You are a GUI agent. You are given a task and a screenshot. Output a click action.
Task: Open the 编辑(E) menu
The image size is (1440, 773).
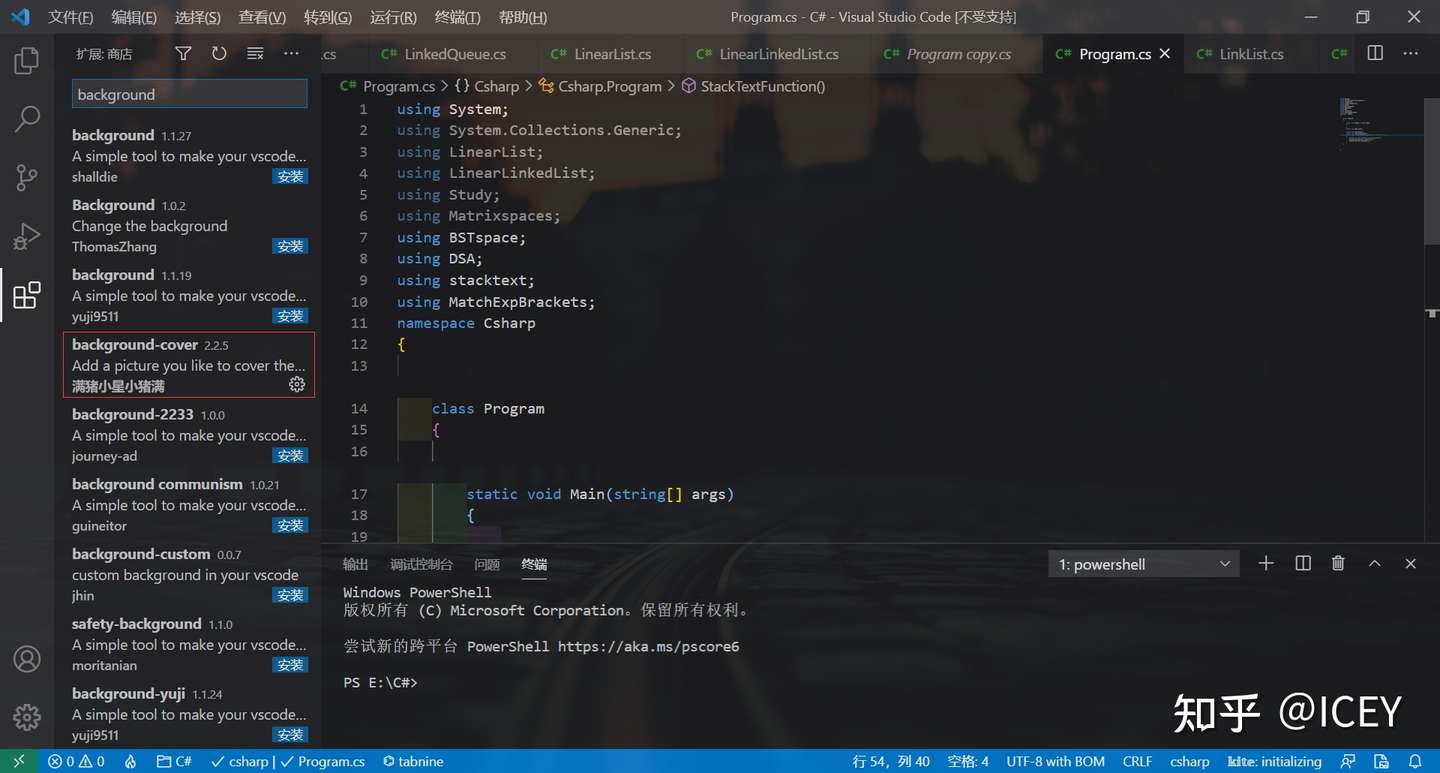coord(134,17)
